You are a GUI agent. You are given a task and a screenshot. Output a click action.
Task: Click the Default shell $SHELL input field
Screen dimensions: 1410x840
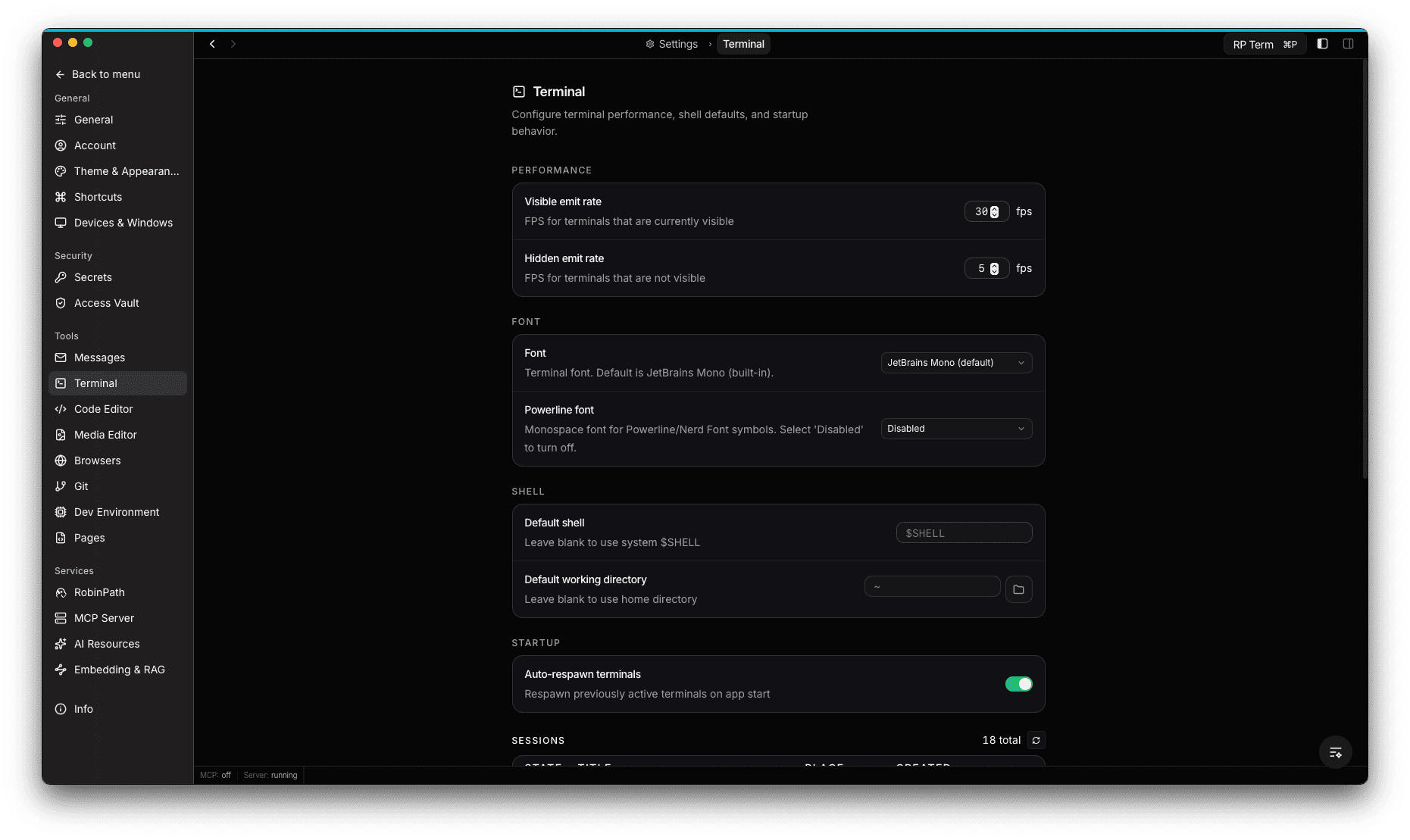click(x=964, y=532)
